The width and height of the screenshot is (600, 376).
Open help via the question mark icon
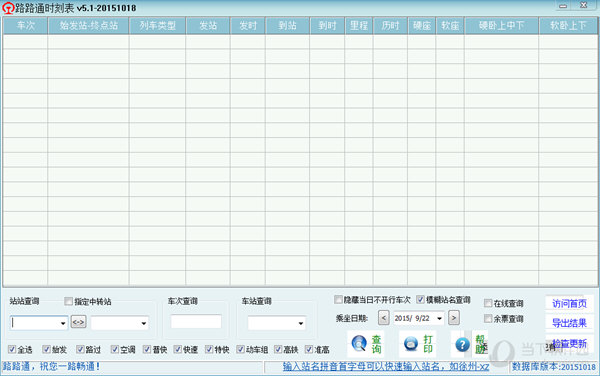coord(462,345)
